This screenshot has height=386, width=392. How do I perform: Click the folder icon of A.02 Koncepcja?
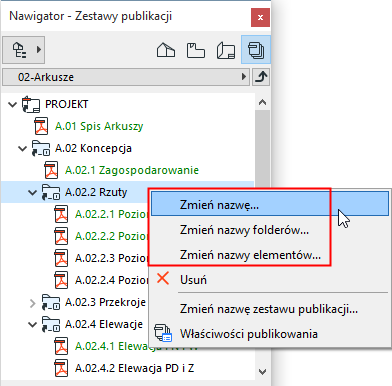tap(41, 148)
